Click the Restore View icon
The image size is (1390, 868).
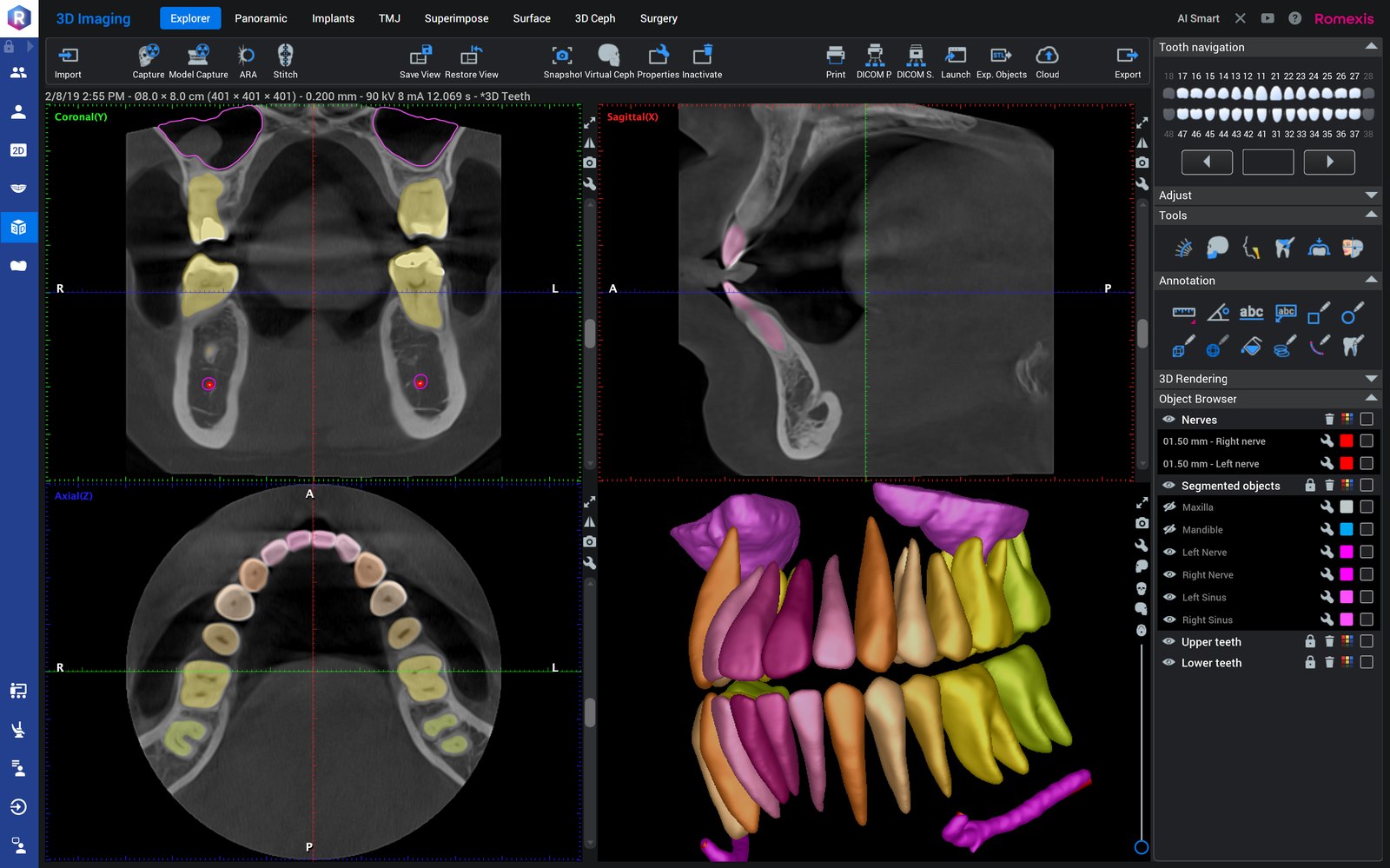(471, 56)
